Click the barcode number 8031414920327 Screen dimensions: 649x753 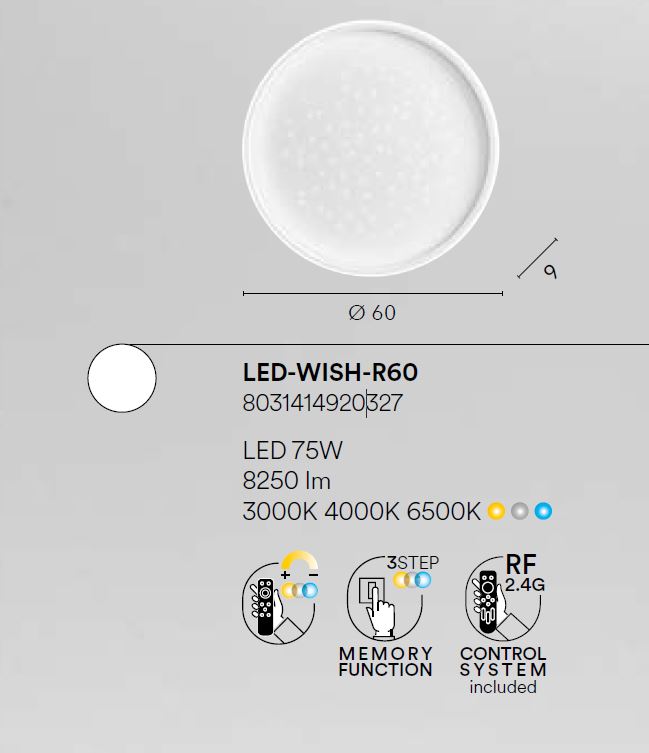pyautogui.click(x=322, y=403)
